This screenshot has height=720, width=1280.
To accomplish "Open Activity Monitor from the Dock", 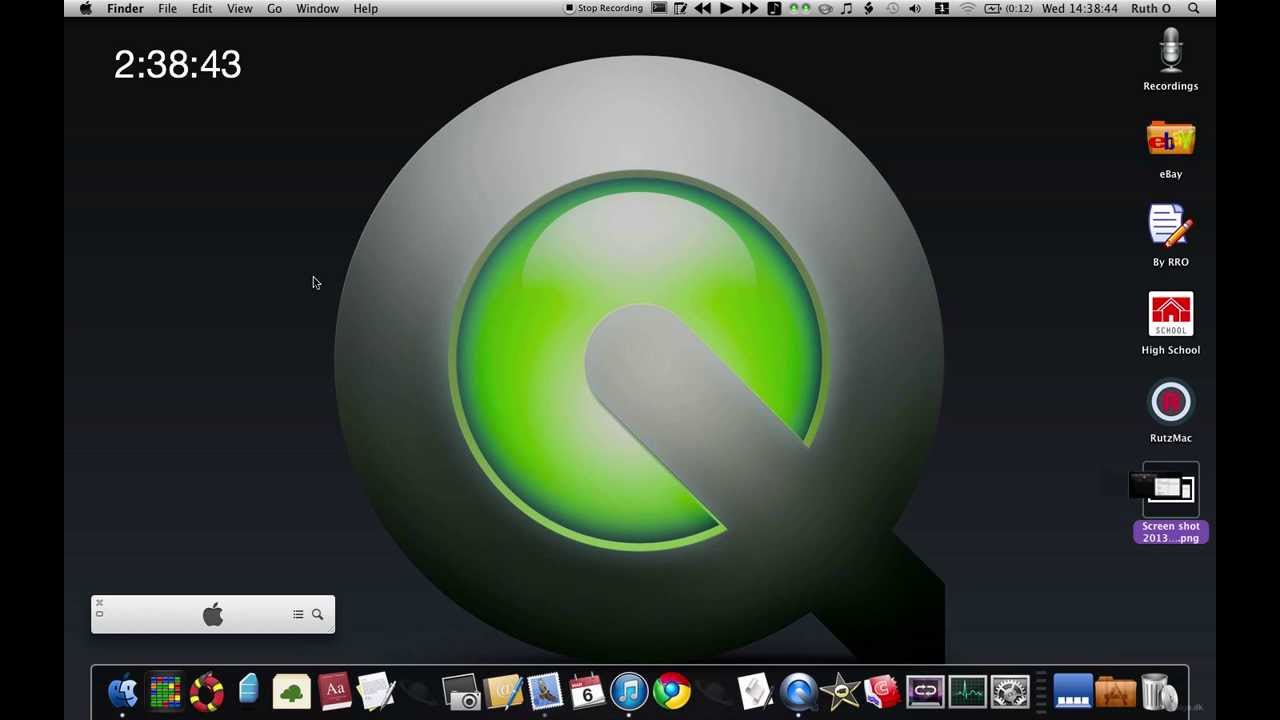I will tap(968, 692).
